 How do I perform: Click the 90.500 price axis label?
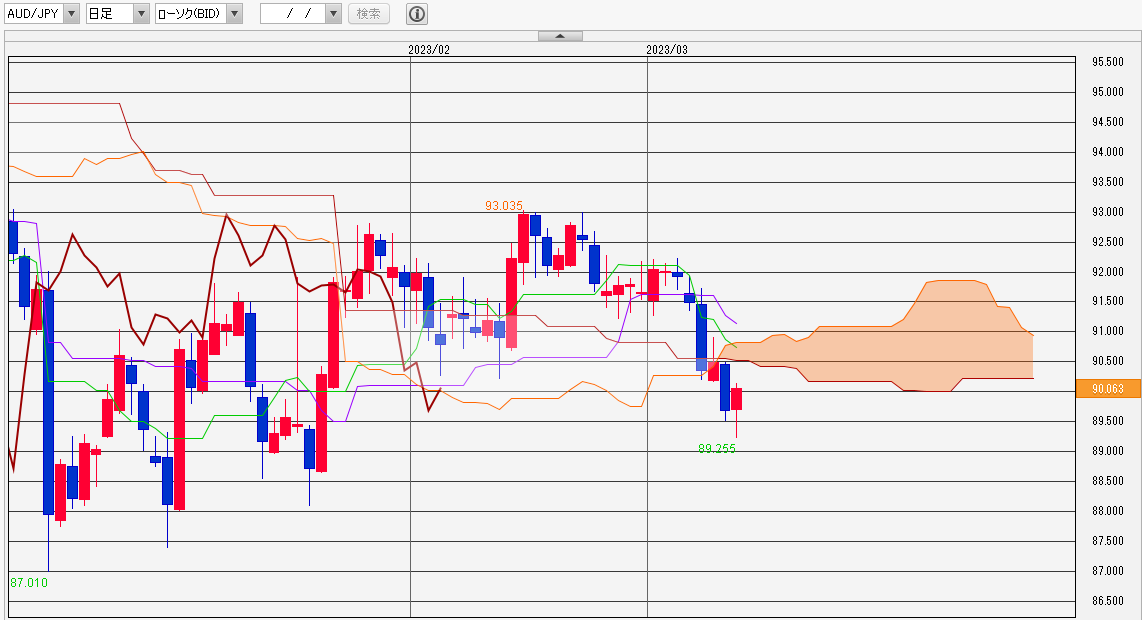(1108, 361)
